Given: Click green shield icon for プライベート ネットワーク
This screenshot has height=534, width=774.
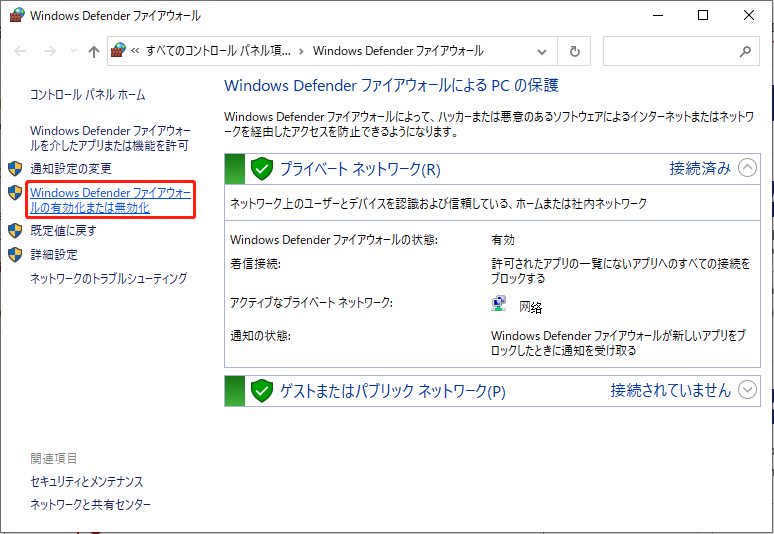Looking at the screenshot, I should 262,169.
